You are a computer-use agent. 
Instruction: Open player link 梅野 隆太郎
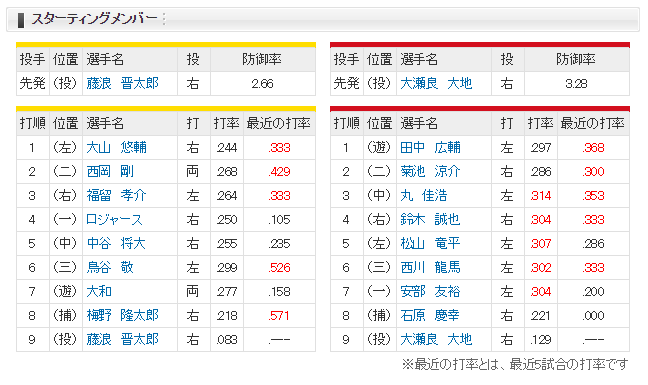pyautogui.click(x=122, y=315)
